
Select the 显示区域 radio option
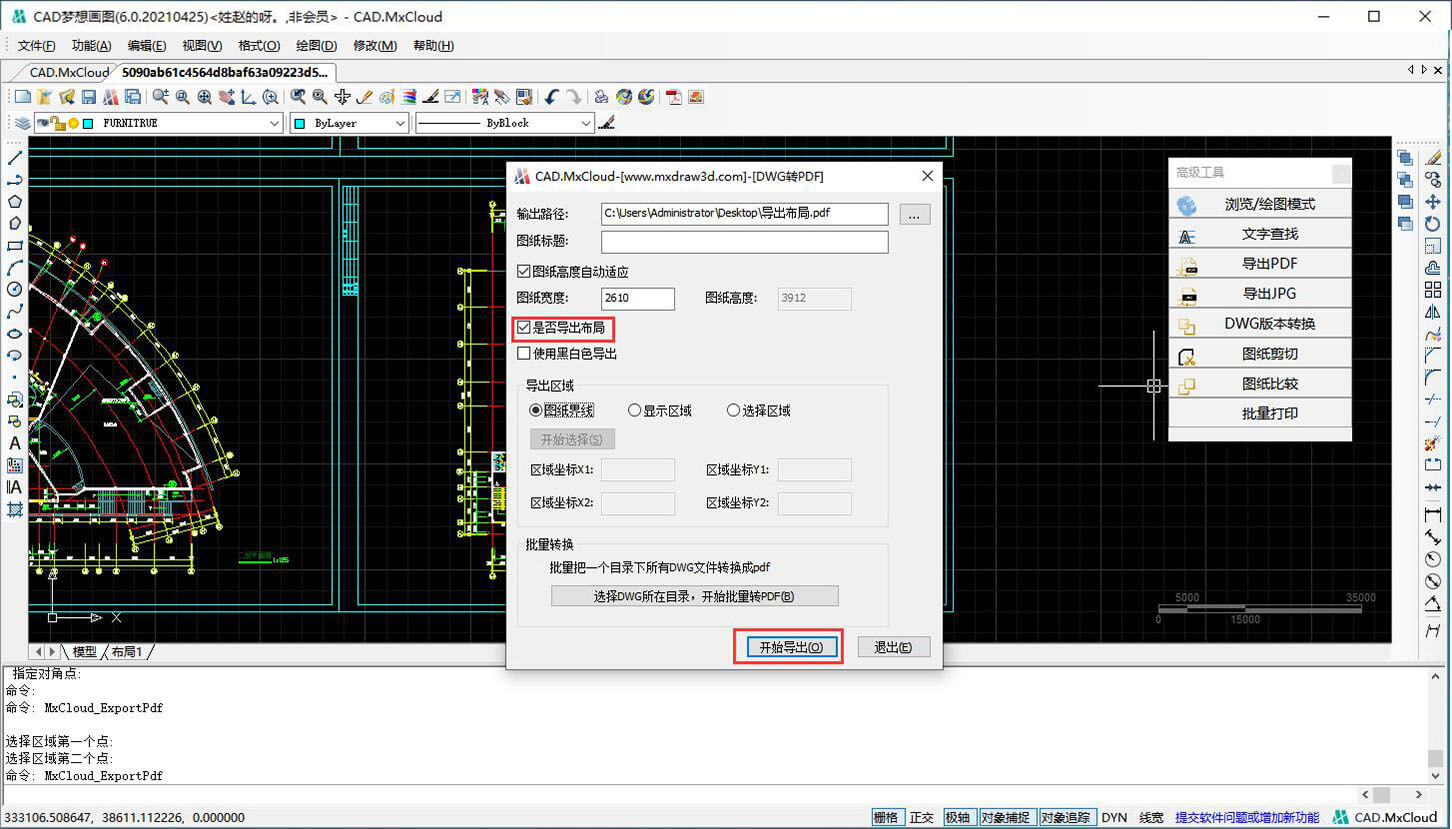click(x=634, y=410)
